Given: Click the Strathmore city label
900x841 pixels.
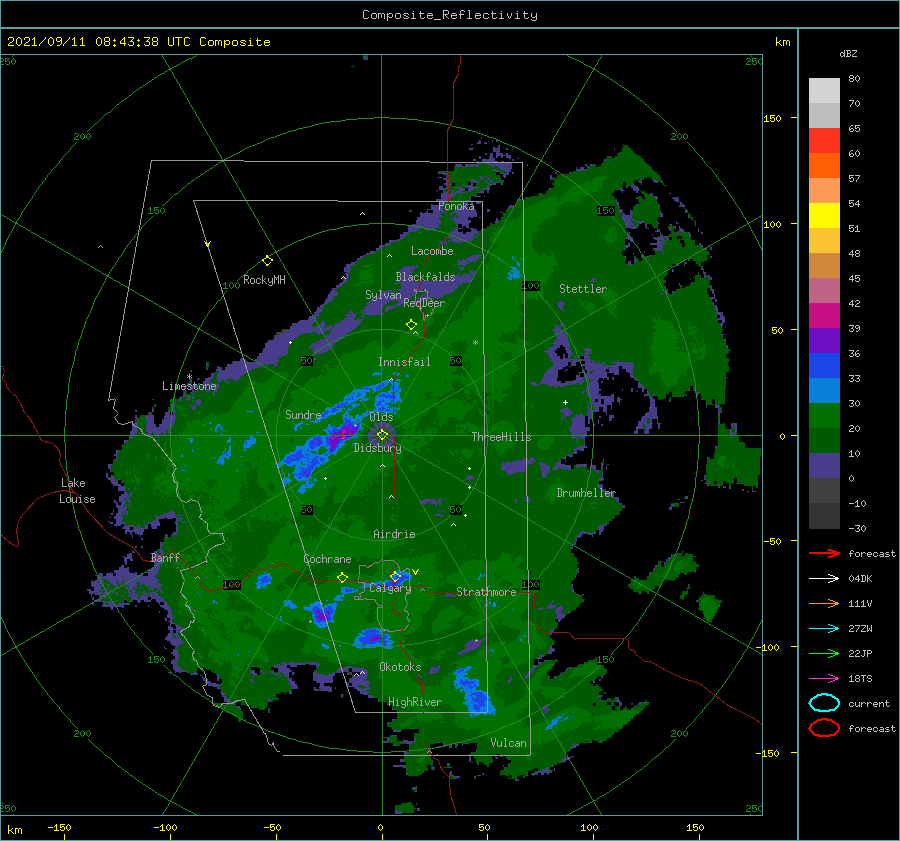Looking at the screenshot, I should [486, 592].
